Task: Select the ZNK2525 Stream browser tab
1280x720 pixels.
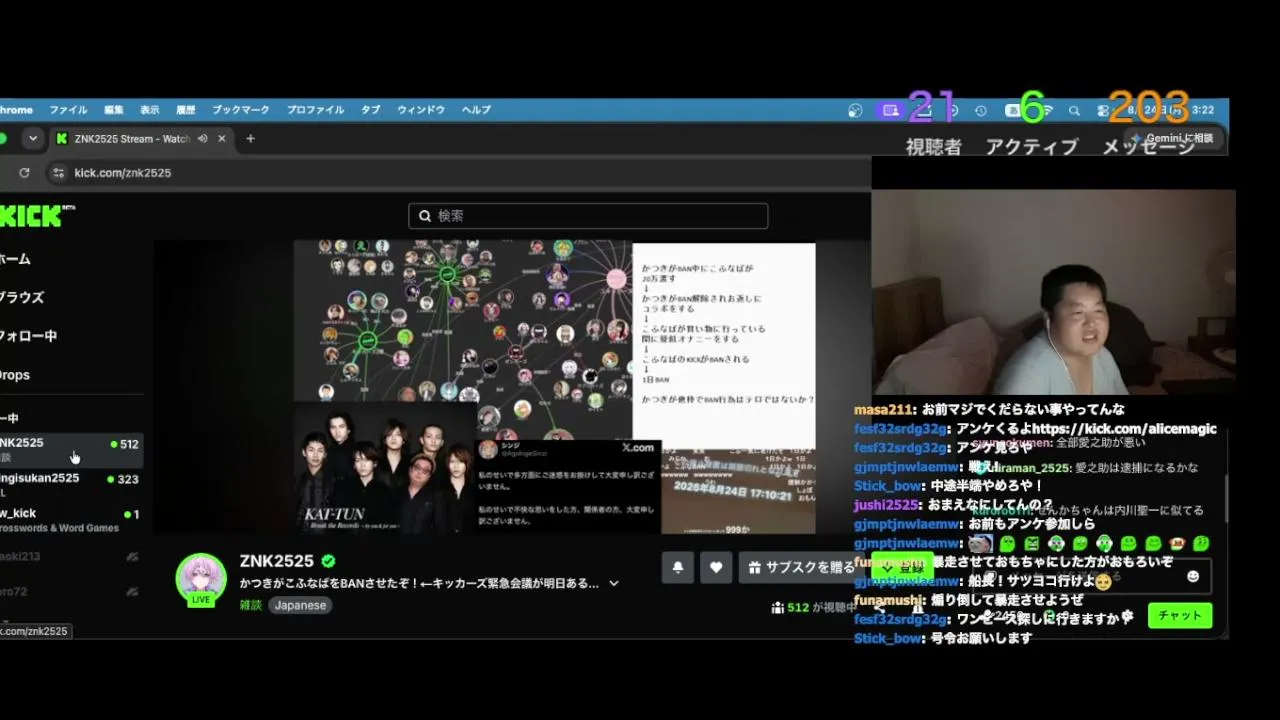Action: tap(142, 139)
